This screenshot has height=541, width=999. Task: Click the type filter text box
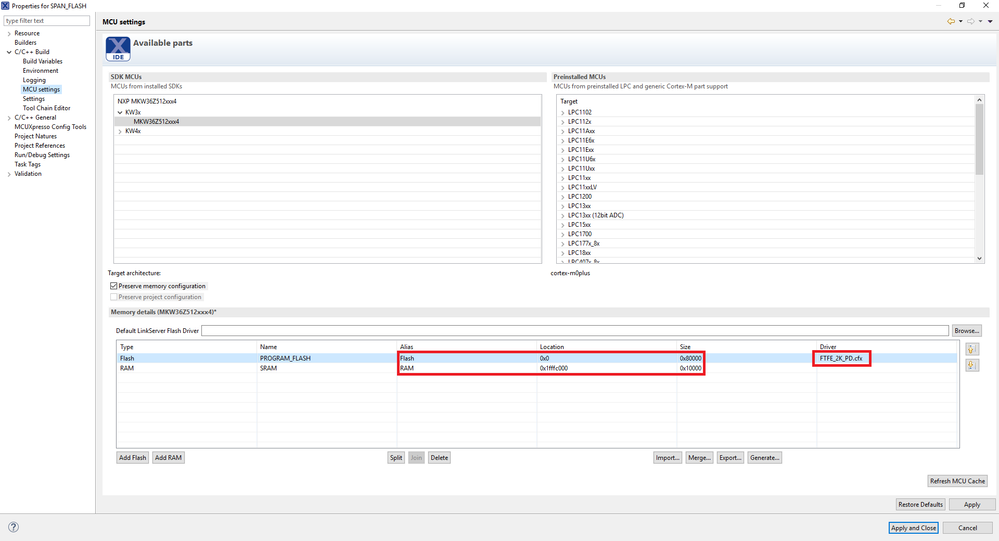47,20
